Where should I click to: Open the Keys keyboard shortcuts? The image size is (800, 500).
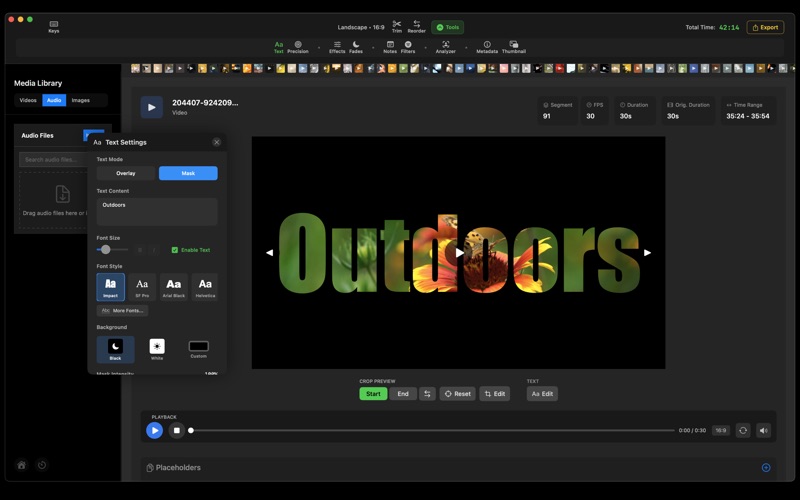(x=54, y=27)
